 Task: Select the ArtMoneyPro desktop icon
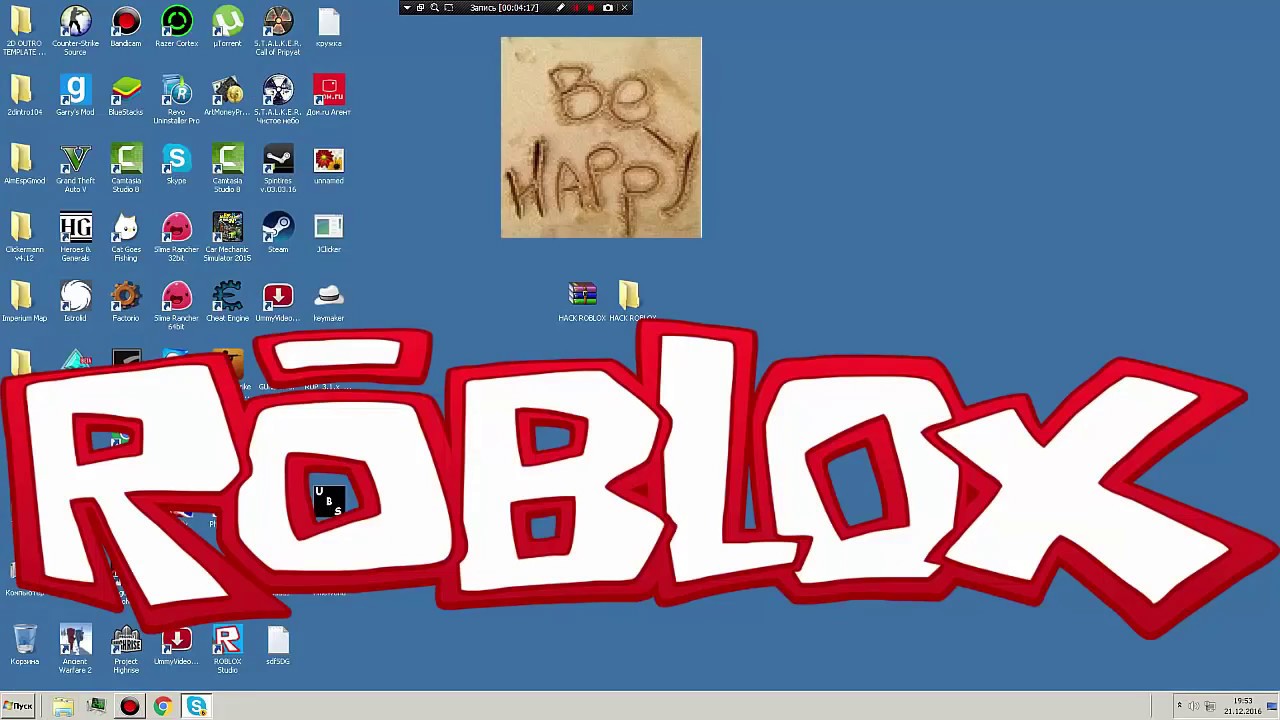[228, 95]
